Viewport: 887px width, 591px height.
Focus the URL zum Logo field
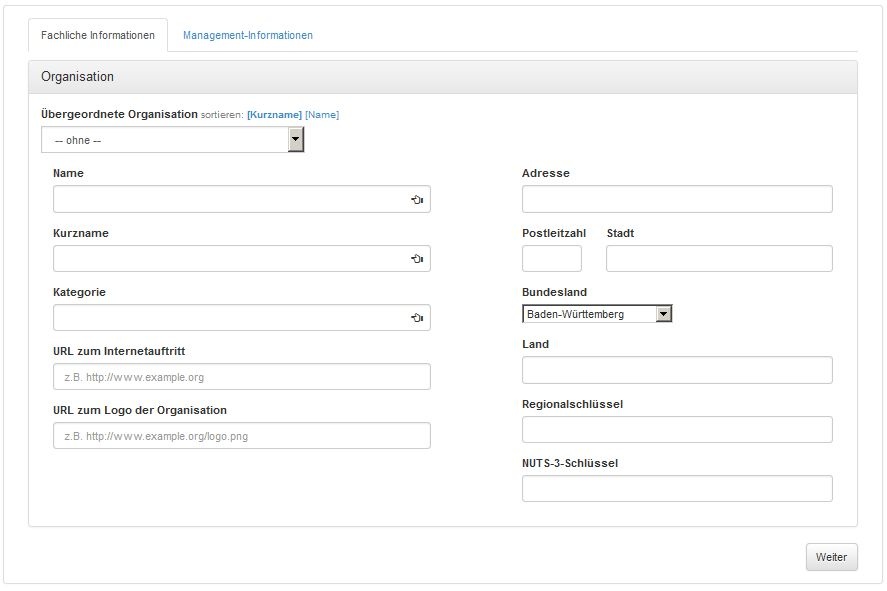[x=241, y=436]
